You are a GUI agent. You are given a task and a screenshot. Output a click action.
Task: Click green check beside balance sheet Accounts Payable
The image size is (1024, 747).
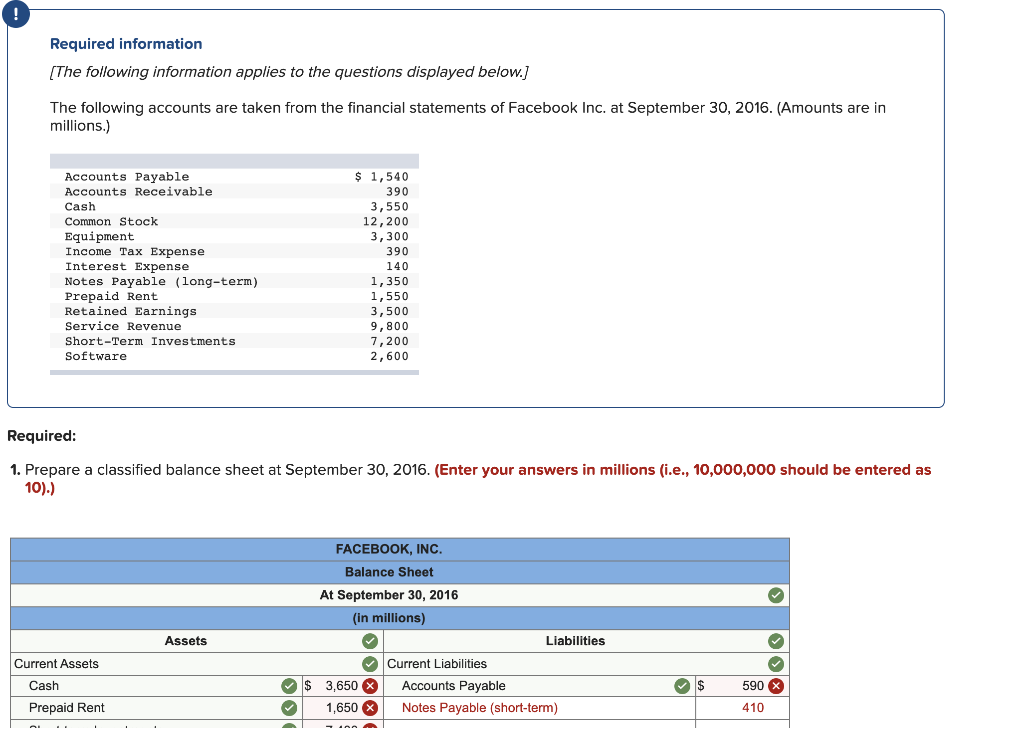pos(682,686)
